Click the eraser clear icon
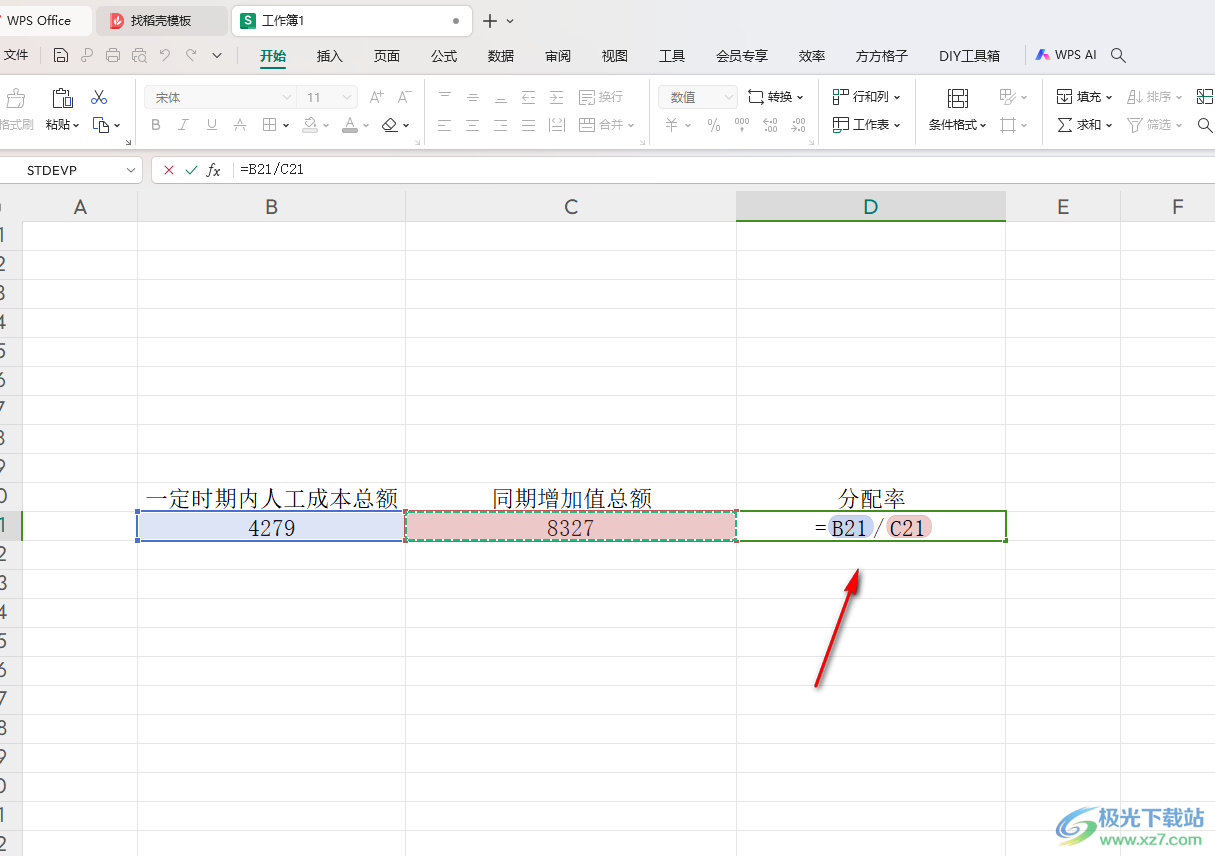 (390, 125)
